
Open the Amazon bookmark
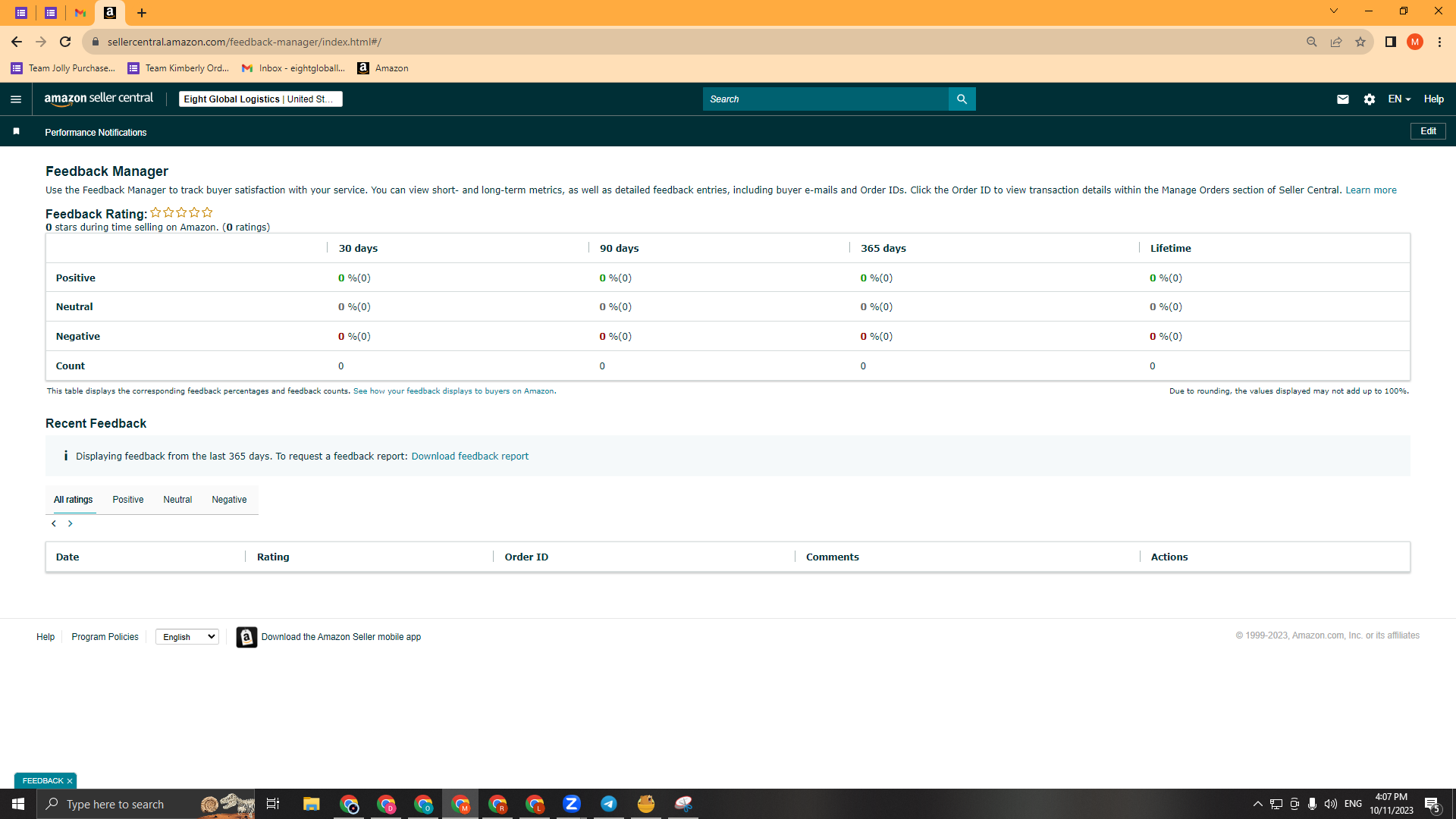tap(383, 68)
